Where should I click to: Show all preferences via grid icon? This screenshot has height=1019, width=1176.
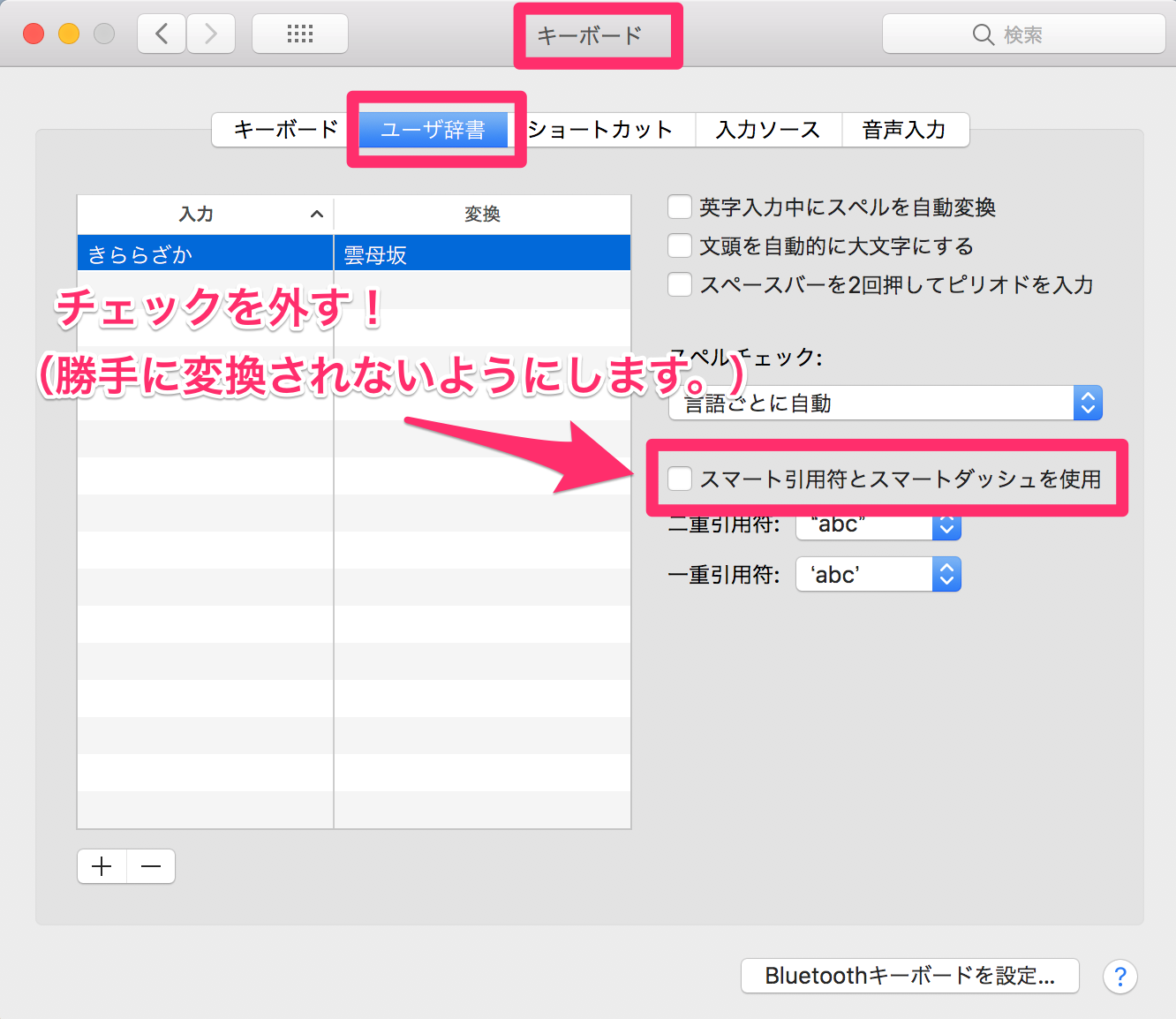[300, 34]
